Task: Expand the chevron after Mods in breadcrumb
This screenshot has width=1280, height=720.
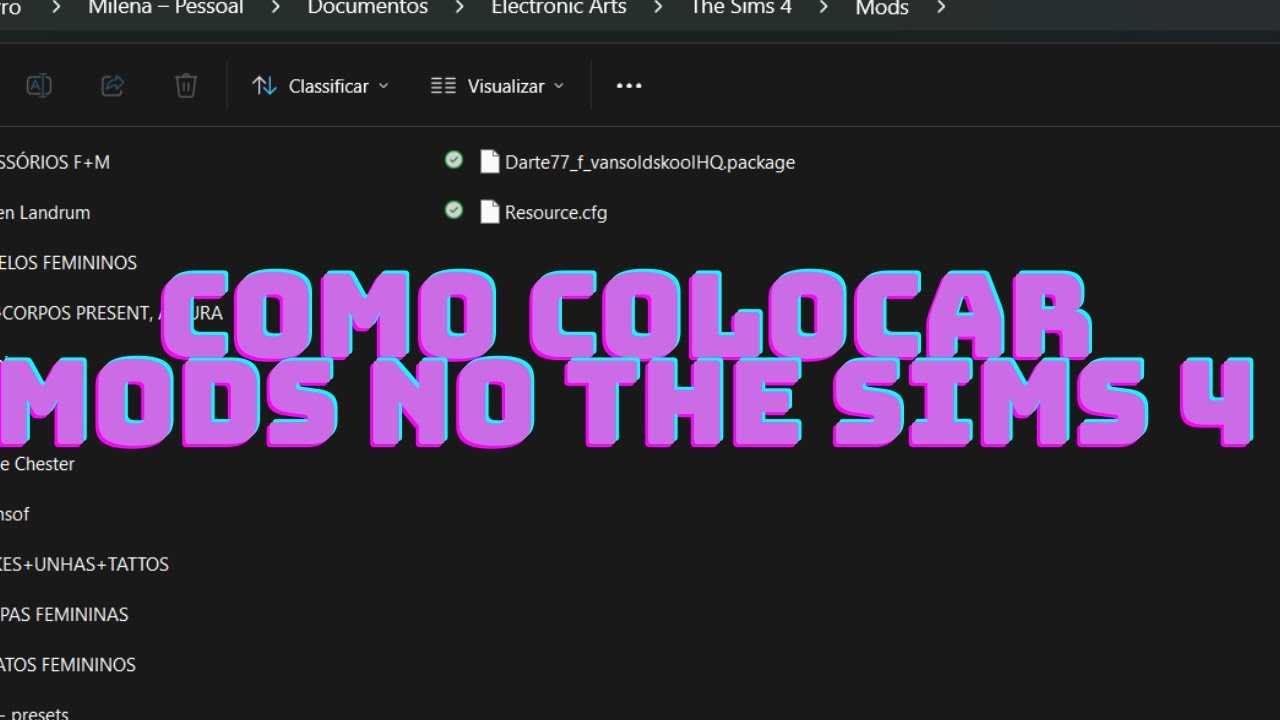Action: tap(941, 8)
